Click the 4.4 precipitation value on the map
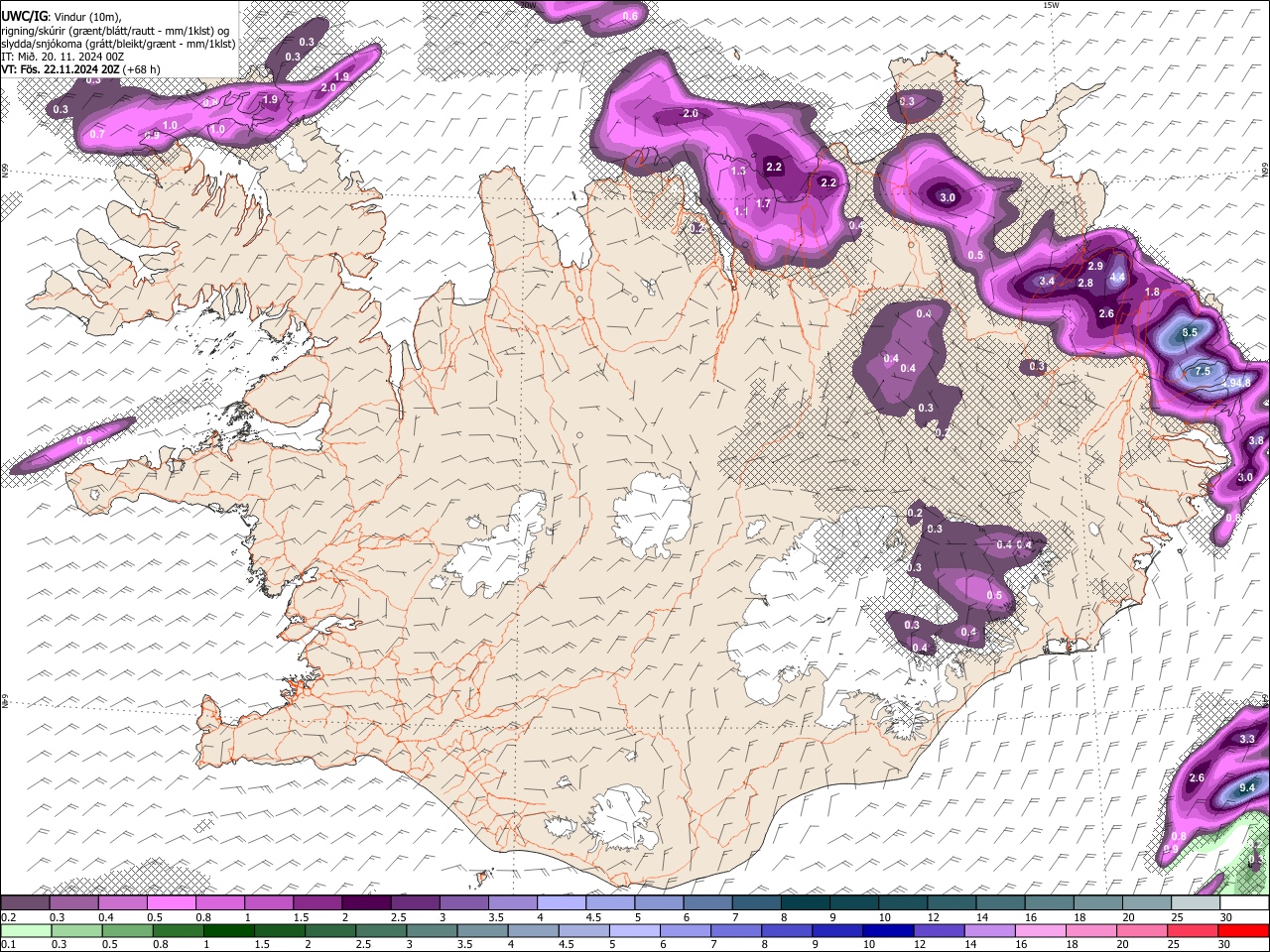The image size is (1270, 952). 1117,277
